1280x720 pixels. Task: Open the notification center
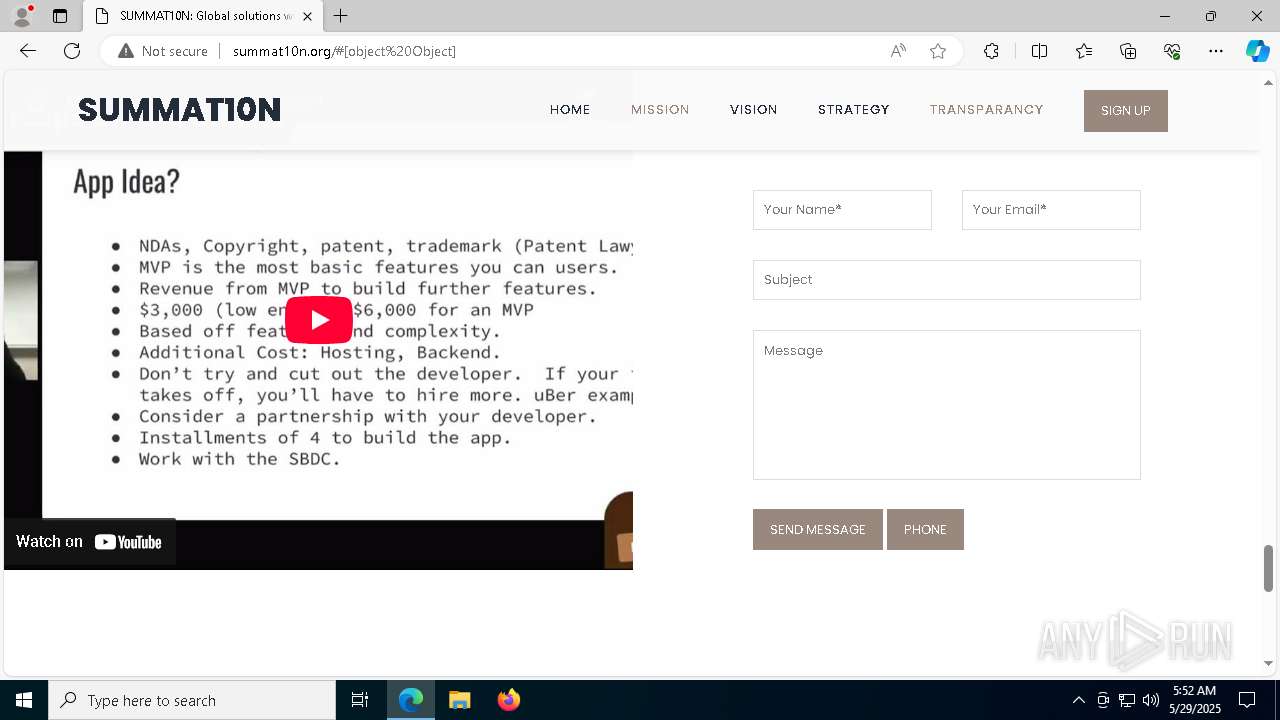1247,700
